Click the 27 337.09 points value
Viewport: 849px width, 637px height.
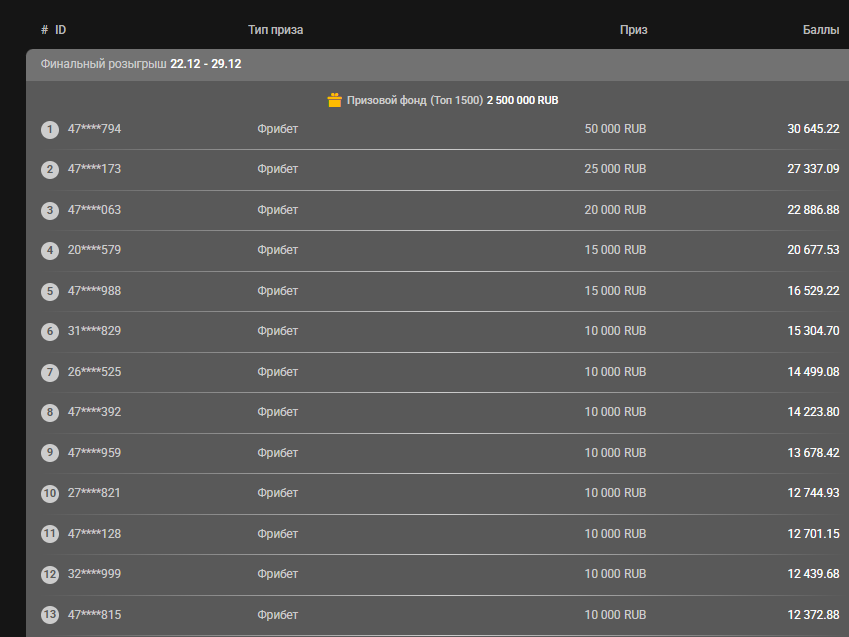coord(813,169)
